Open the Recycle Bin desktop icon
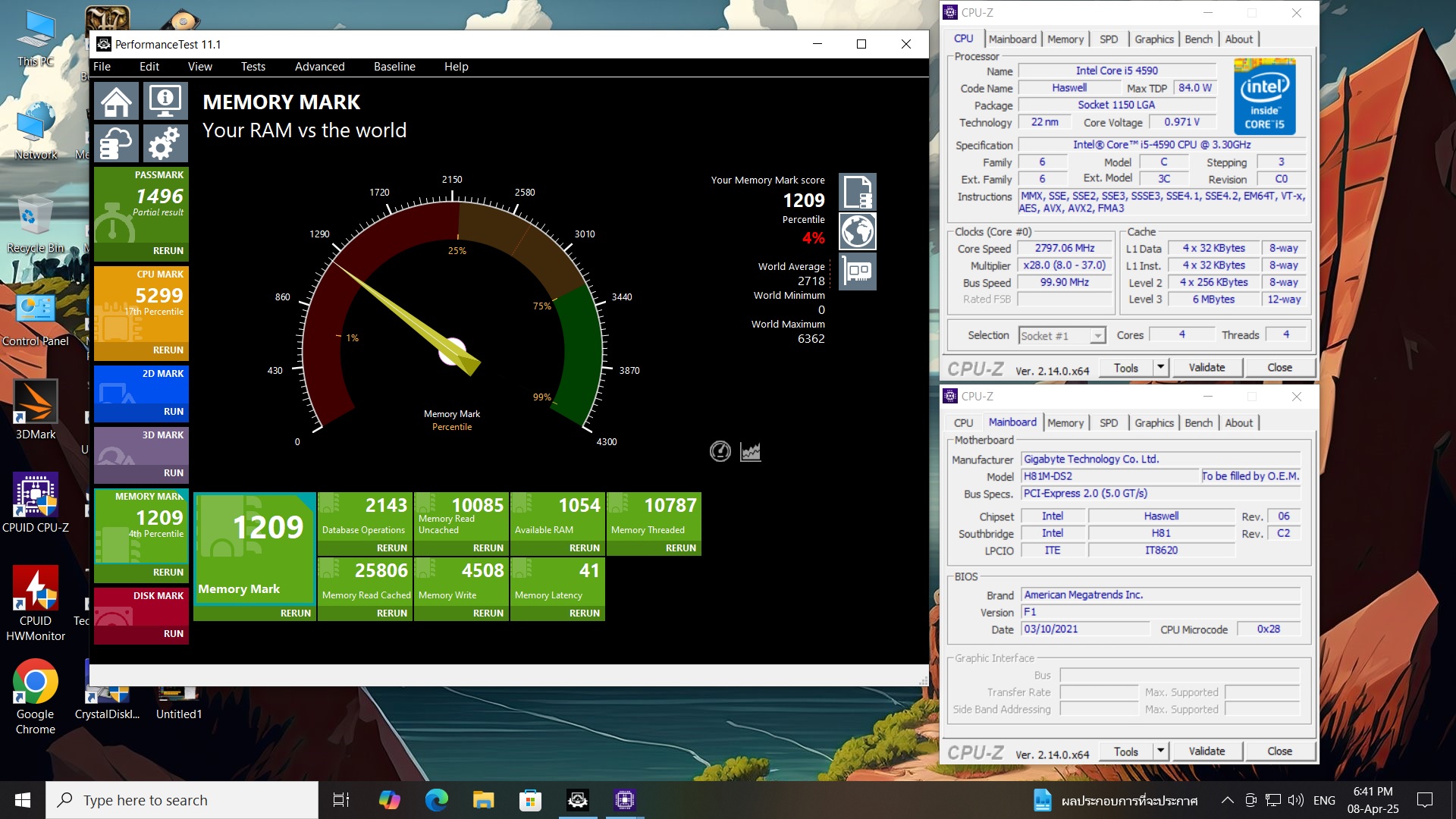 (36, 224)
